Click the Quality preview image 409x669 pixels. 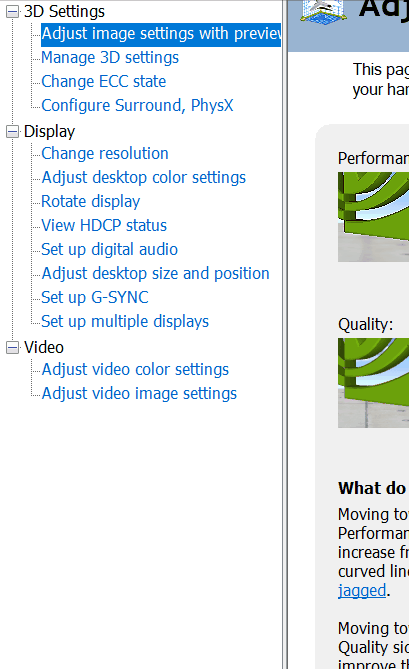tap(373, 383)
